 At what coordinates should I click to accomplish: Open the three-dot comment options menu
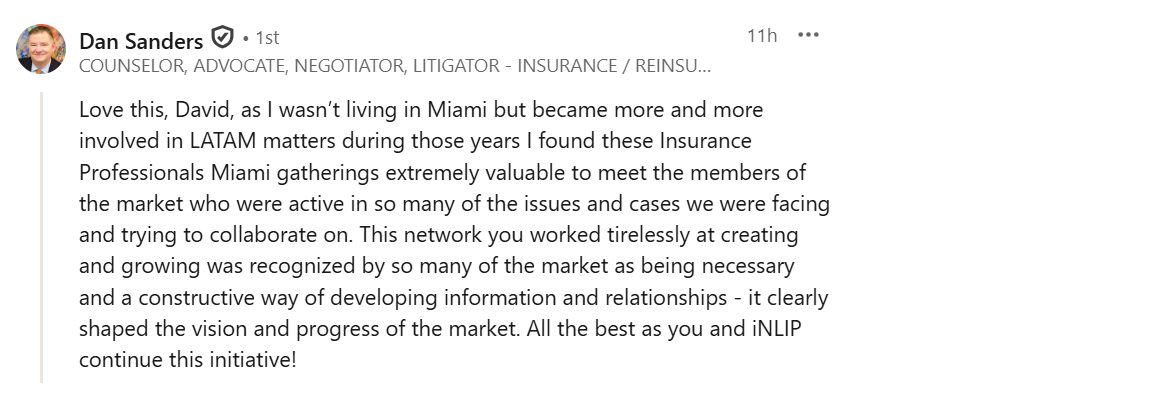pyautogui.click(x=808, y=36)
